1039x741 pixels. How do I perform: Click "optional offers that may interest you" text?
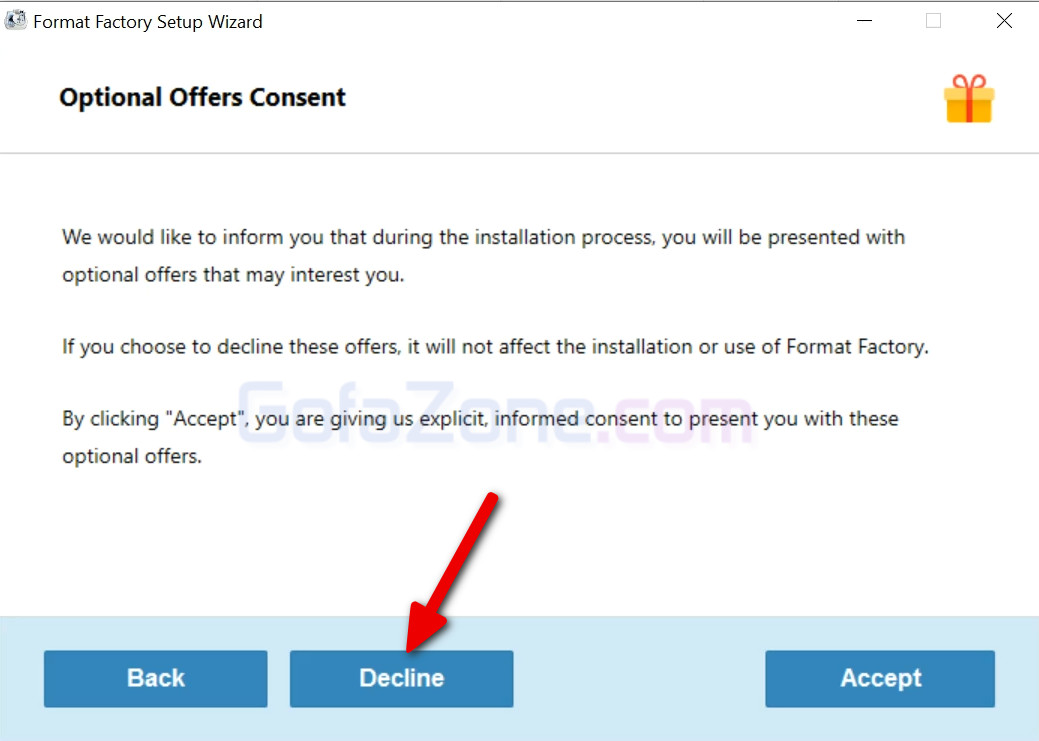click(x=233, y=274)
